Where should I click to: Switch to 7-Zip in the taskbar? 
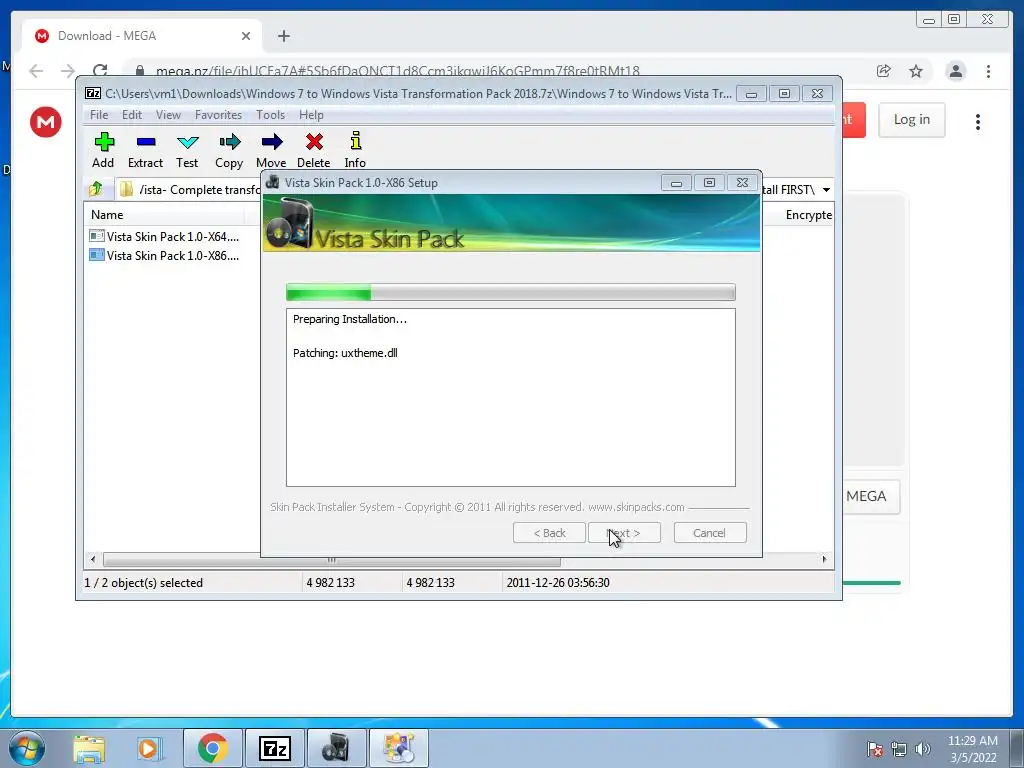click(274, 748)
